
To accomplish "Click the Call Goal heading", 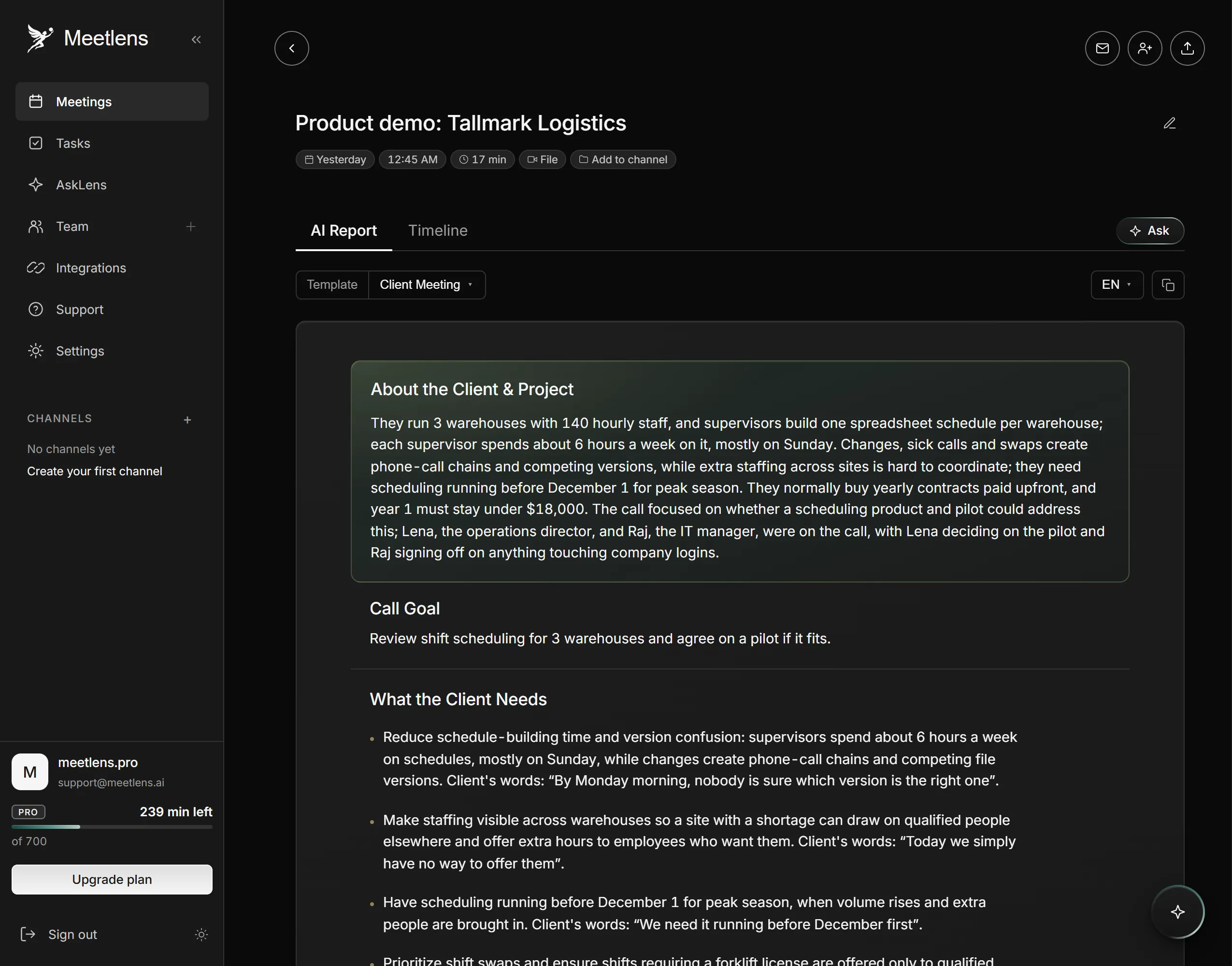I will 404,609.
